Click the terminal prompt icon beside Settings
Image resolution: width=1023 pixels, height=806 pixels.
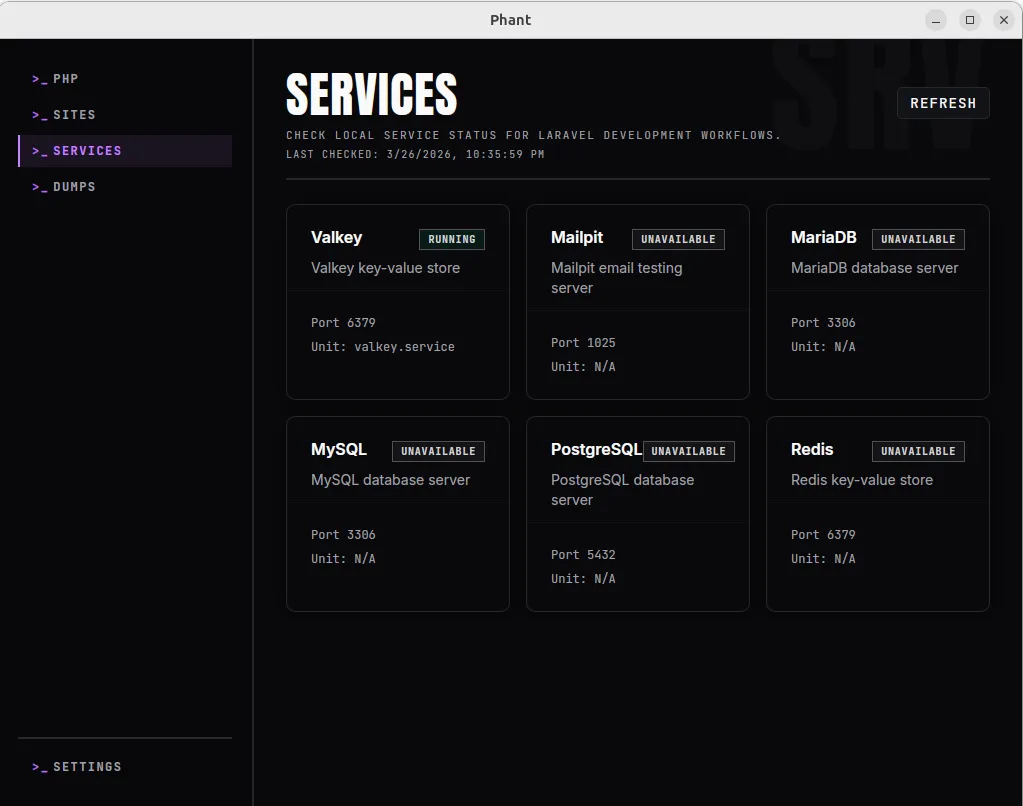coord(39,767)
